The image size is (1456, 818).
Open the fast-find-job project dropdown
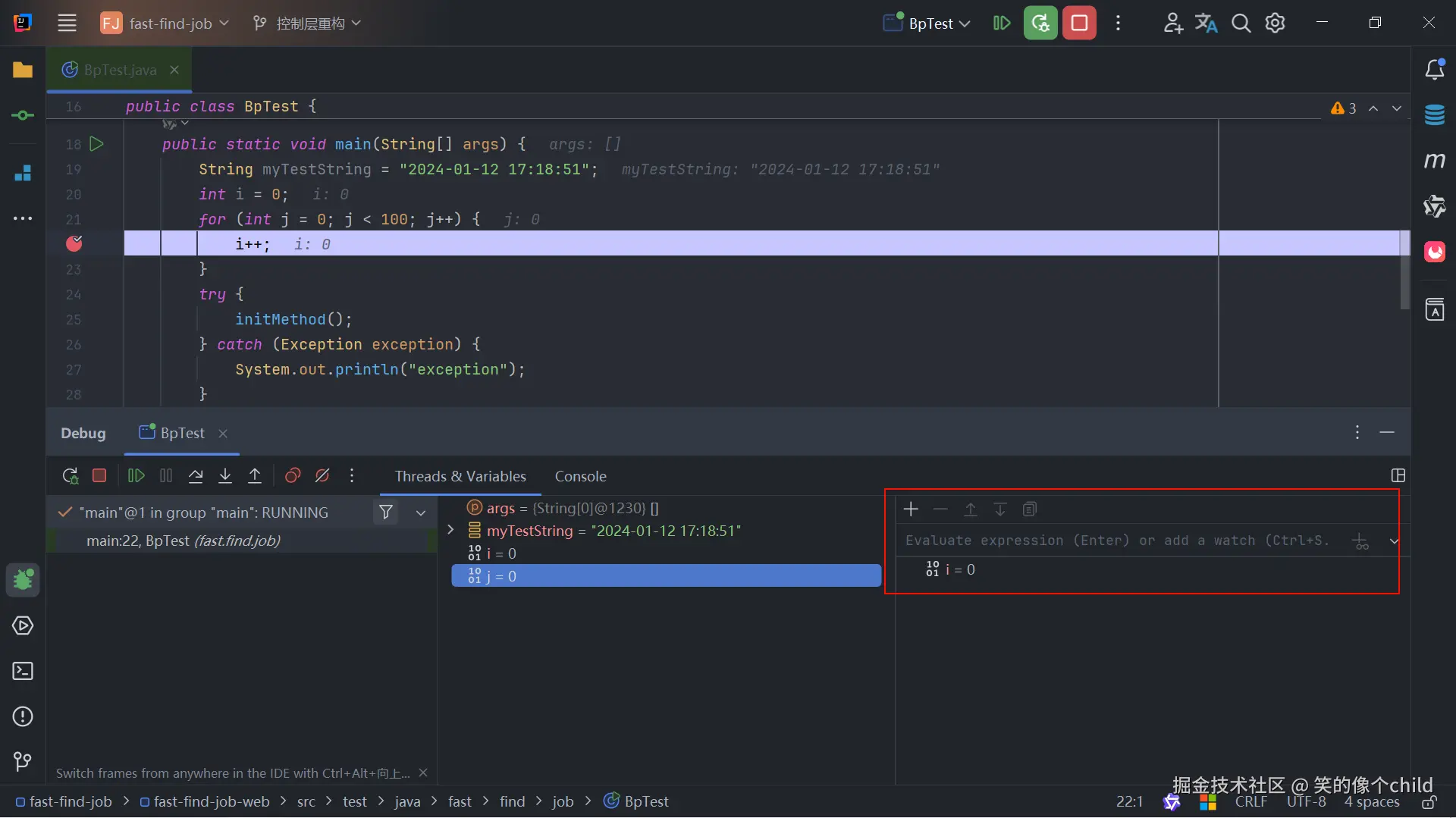[x=165, y=23]
